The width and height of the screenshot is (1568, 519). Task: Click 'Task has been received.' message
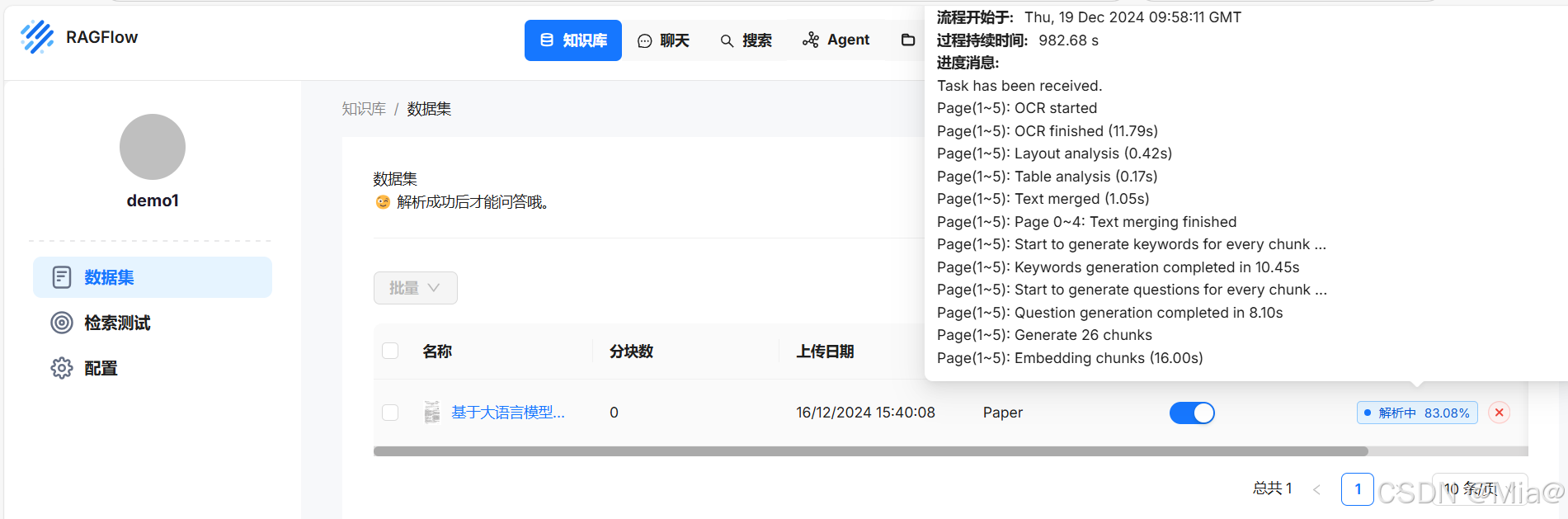[1019, 86]
